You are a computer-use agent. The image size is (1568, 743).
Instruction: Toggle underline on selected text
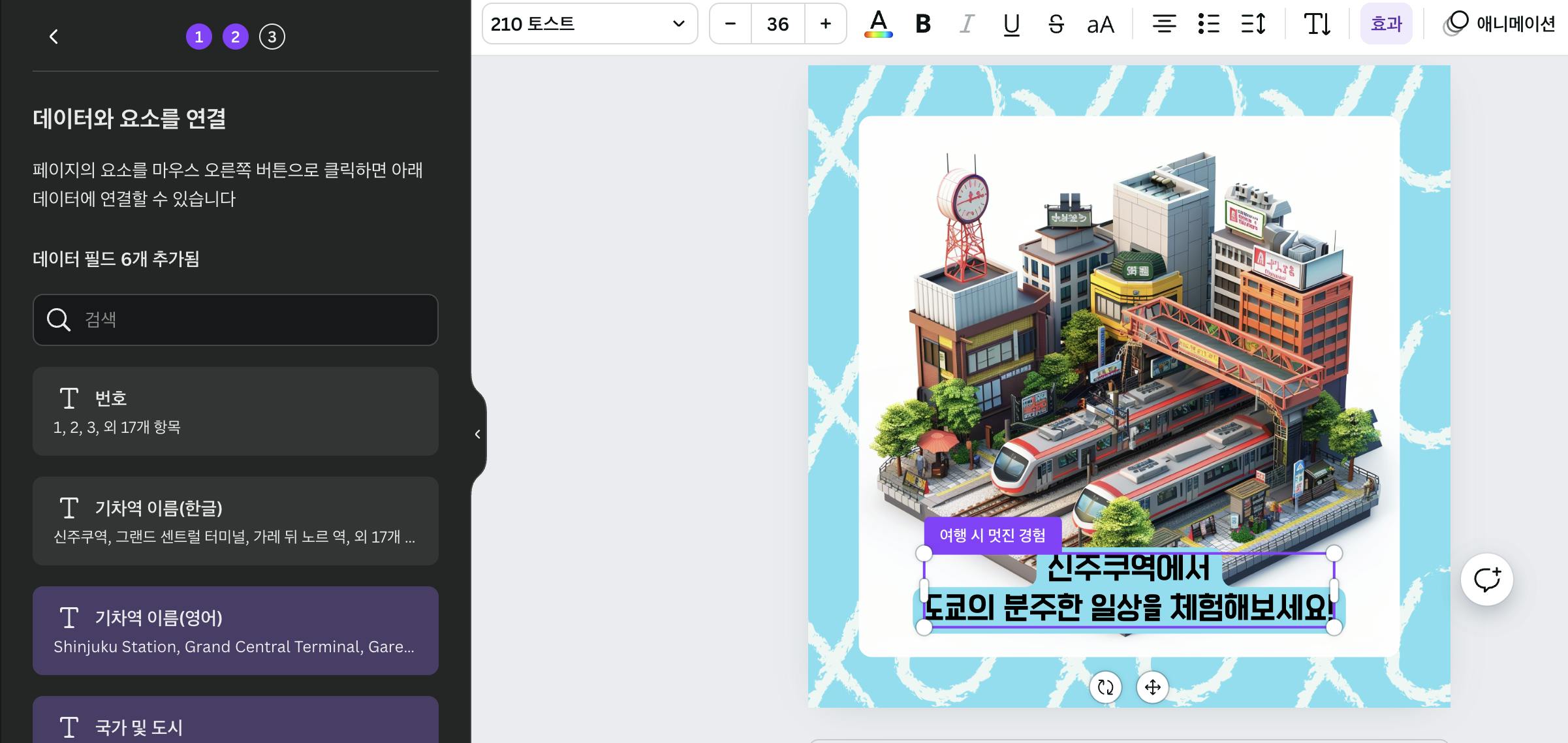(x=1011, y=24)
